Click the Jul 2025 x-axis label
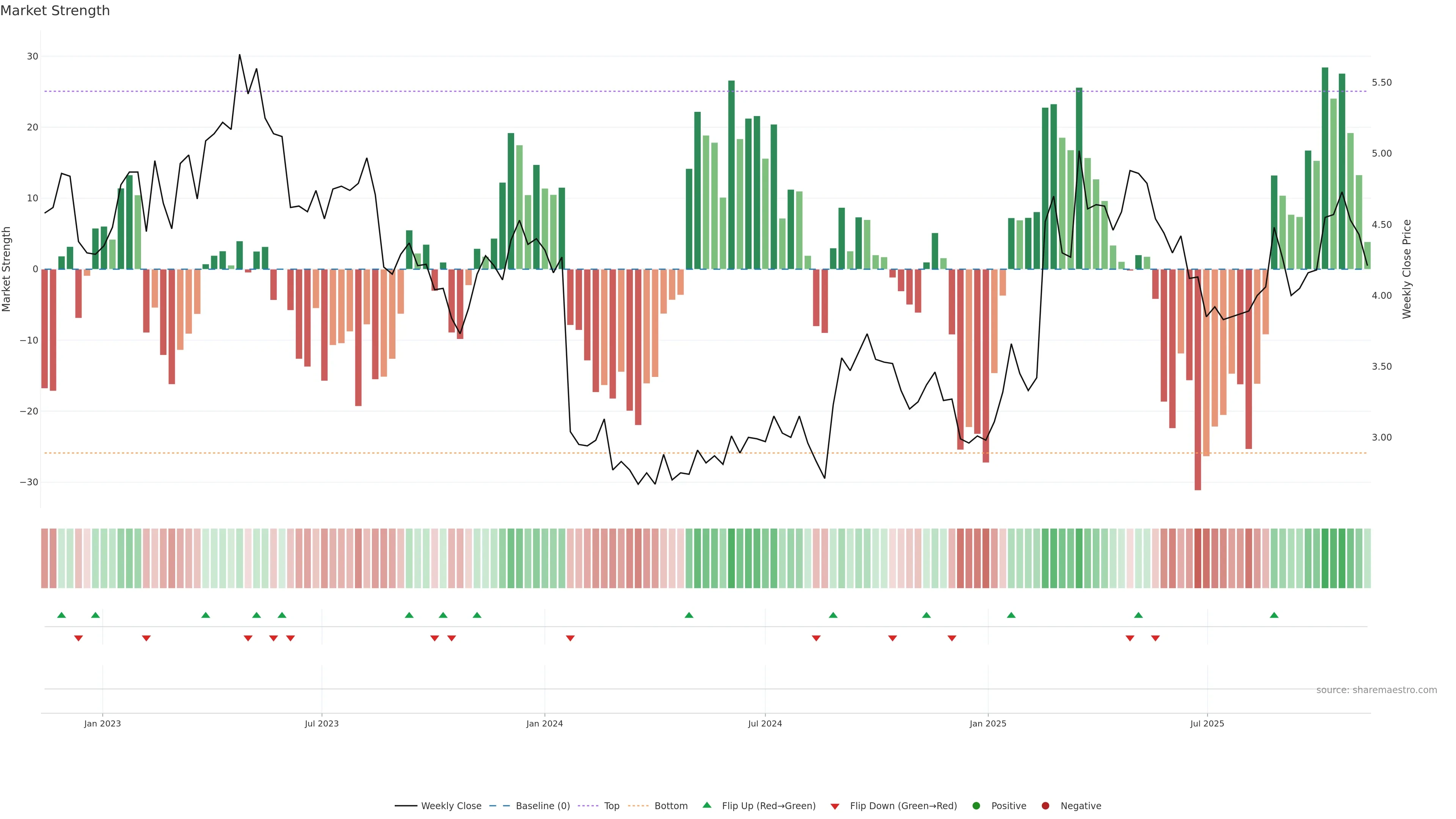 (x=1207, y=723)
